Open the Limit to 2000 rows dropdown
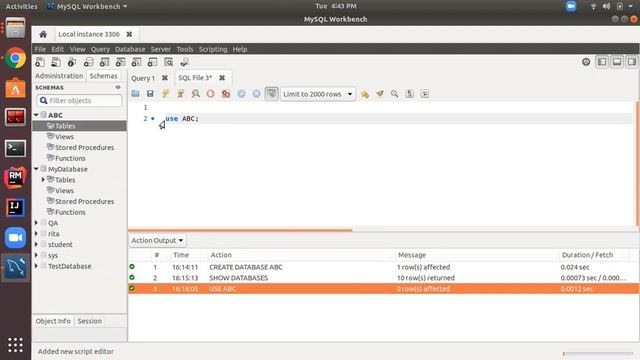 click(318, 94)
